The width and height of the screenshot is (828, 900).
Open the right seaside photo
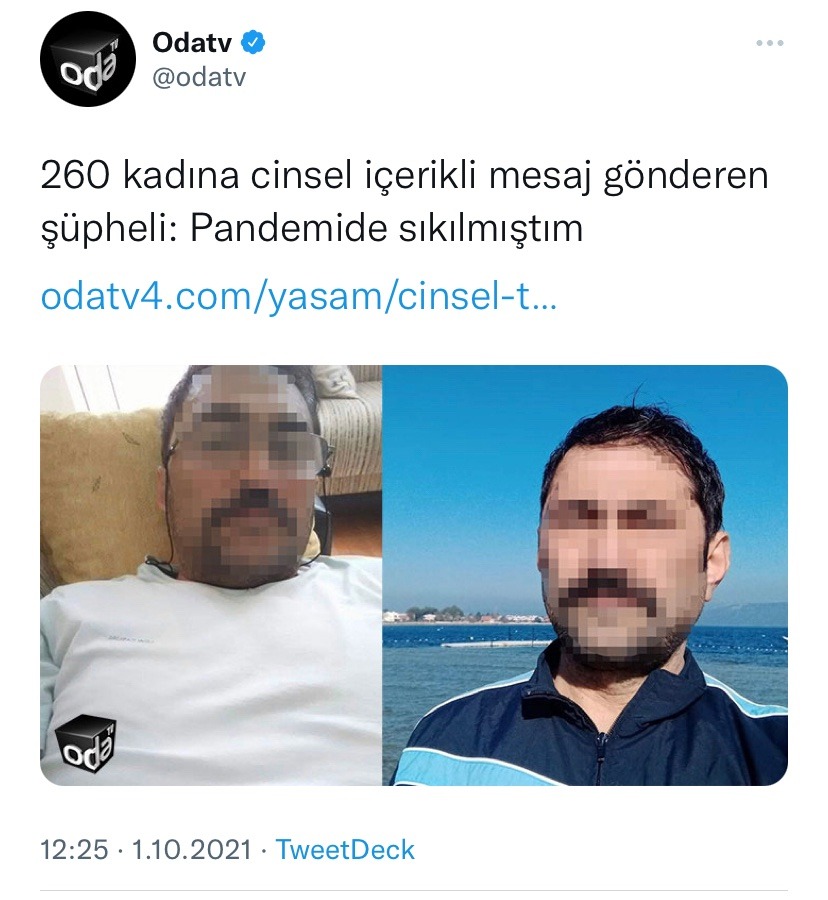(x=585, y=575)
